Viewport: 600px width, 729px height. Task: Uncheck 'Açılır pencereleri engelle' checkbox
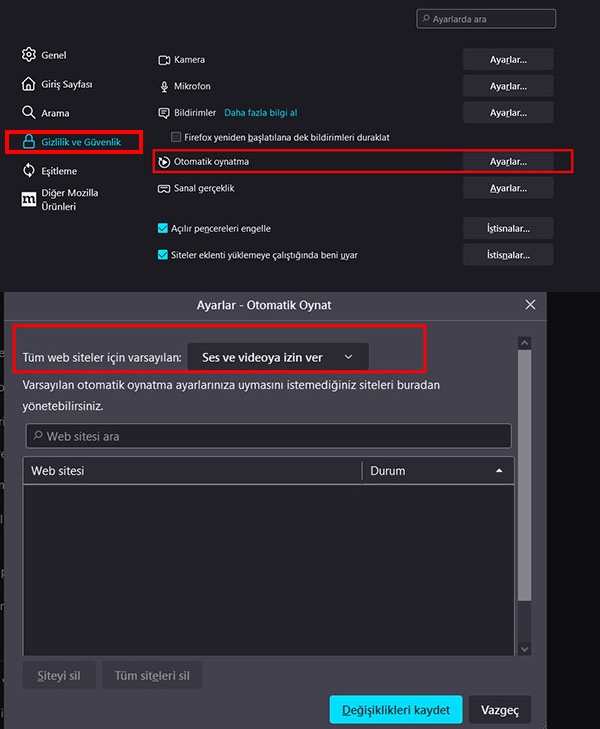[163, 228]
